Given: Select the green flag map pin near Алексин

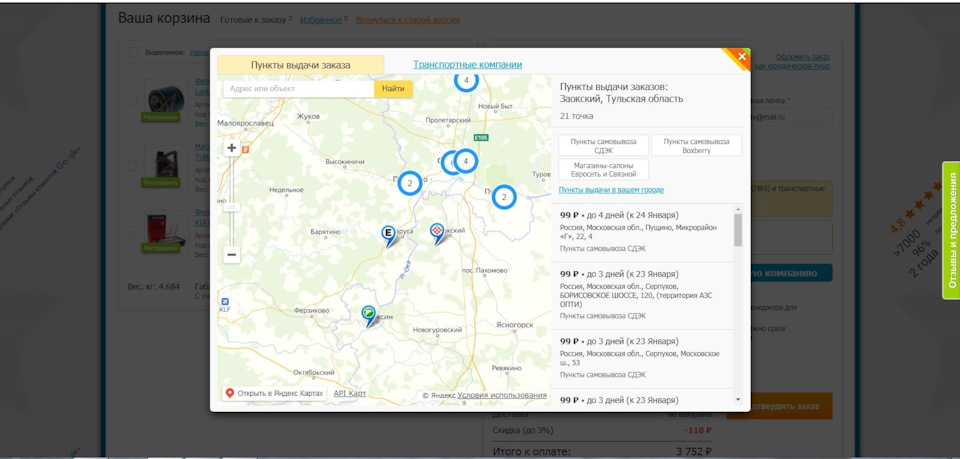Looking at the screenshot, I should (369, 316).
